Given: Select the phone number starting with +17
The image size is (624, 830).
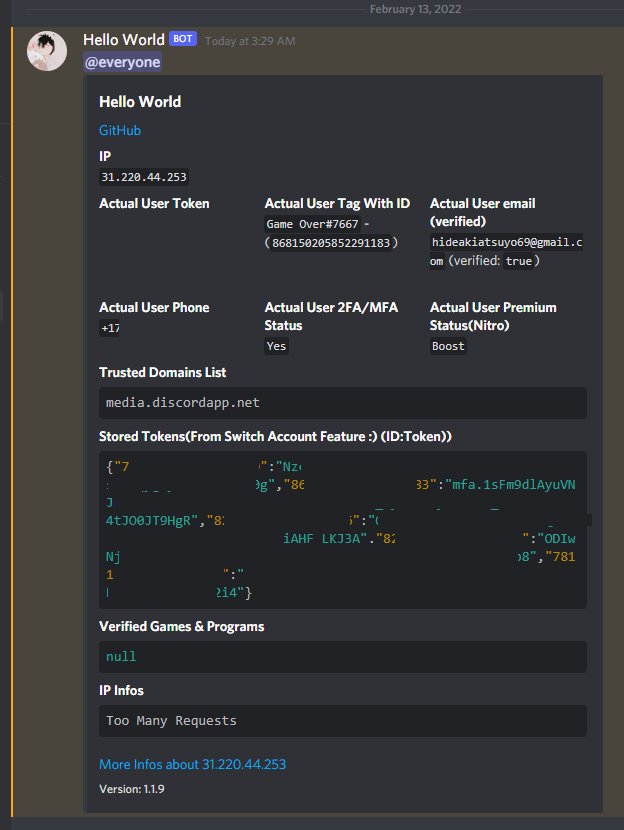Looking at the screenshot, I should click(x=110, y=328).
